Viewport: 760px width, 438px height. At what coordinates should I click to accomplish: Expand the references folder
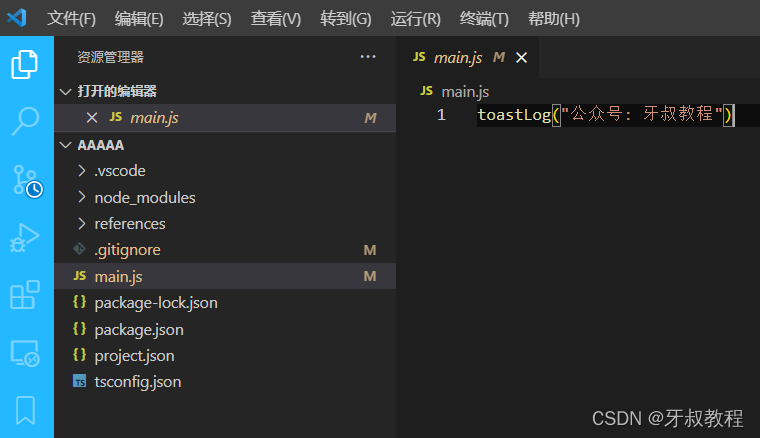pyautogui.click(x=82, y=223)
